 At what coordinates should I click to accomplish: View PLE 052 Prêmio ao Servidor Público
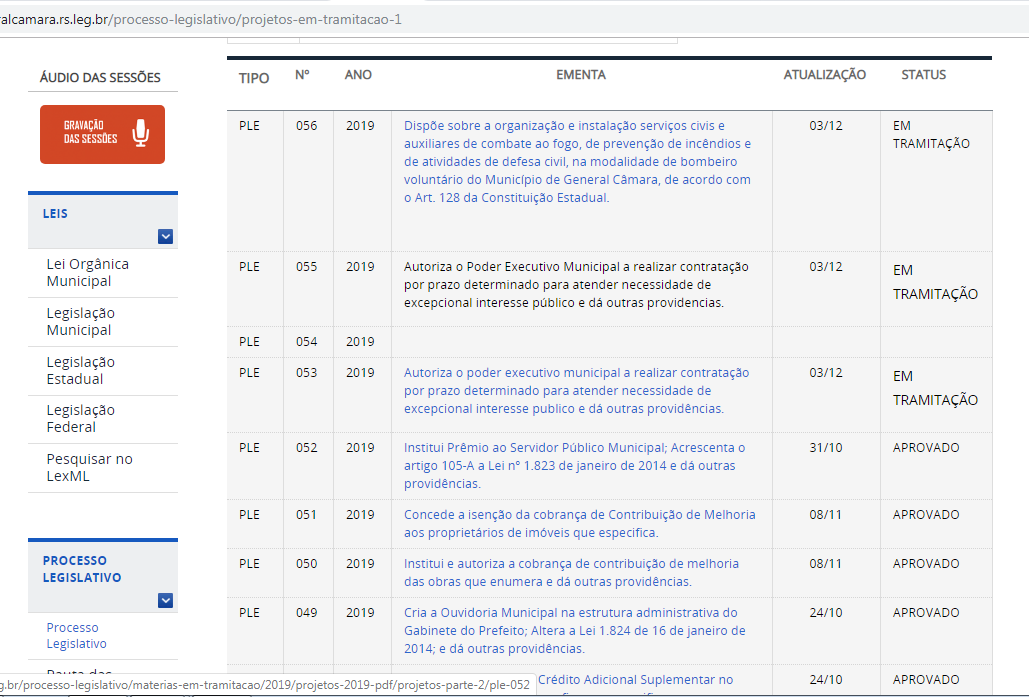point(574,465)
